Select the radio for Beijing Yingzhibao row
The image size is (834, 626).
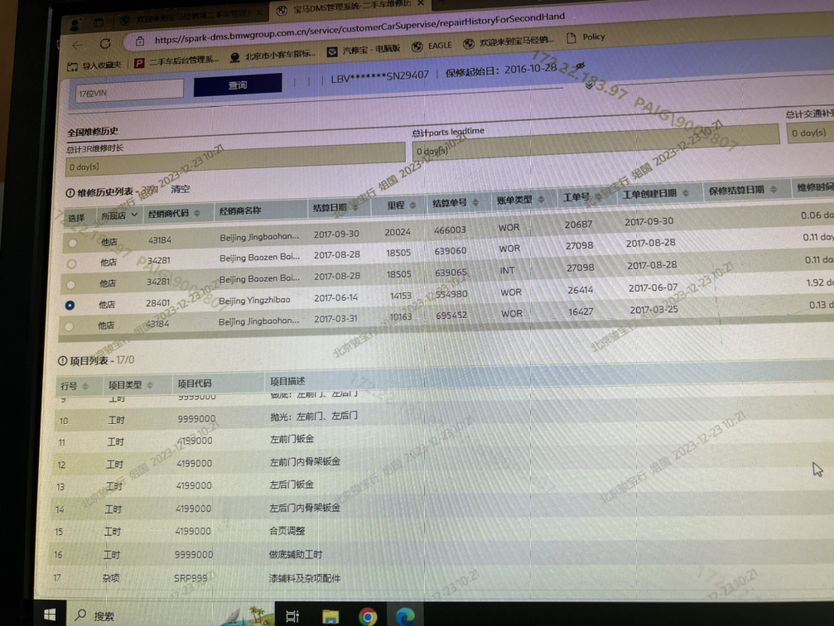point(70,305)
